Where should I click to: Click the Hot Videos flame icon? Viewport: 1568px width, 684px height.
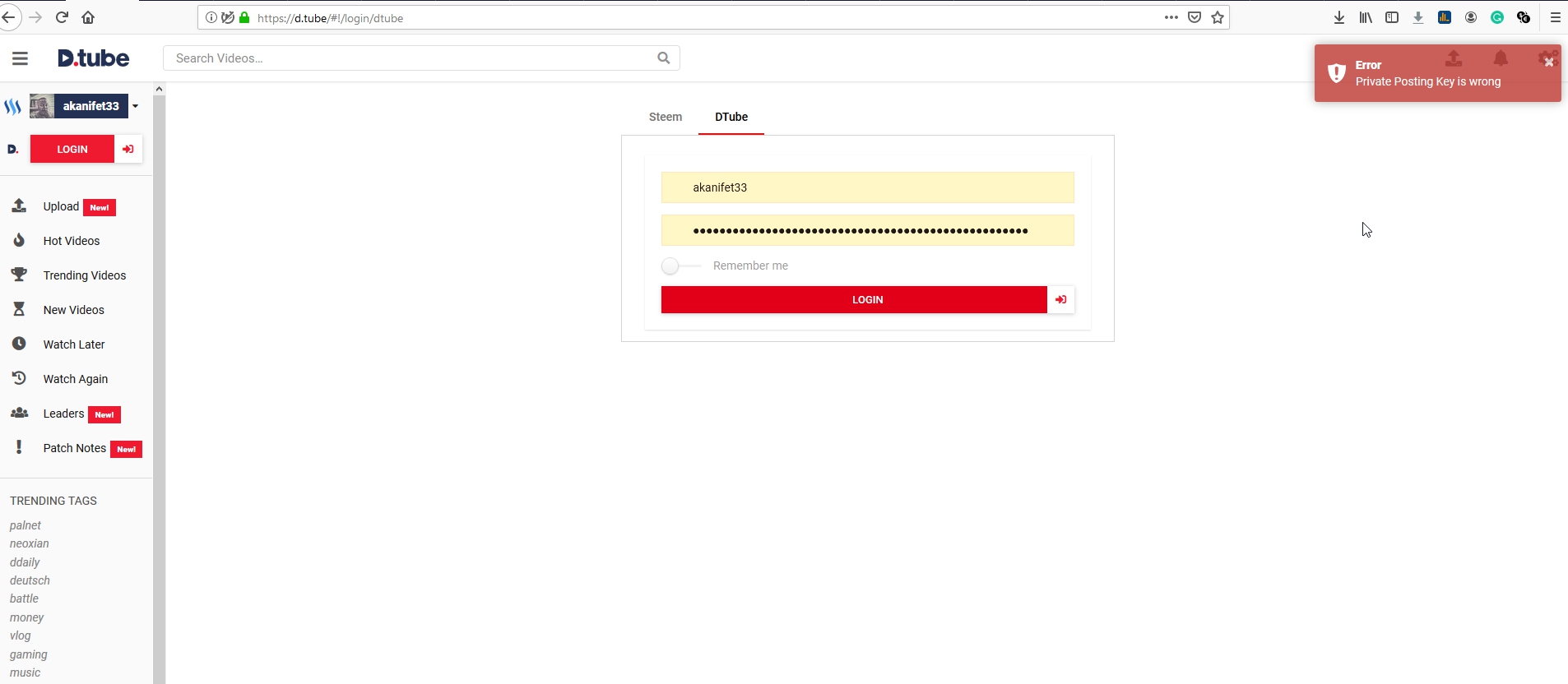(19, 240)
